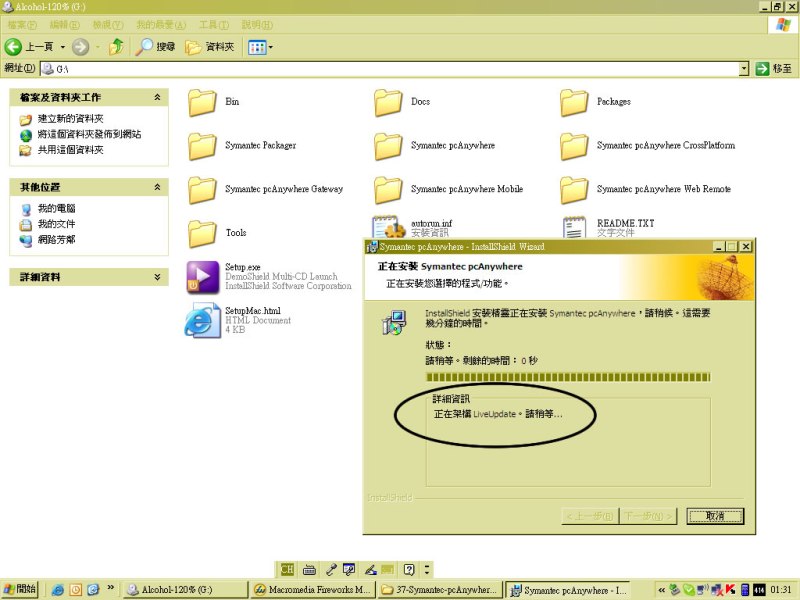Screen dimensions: 800x600
Task: Click the address field showing G:\
Action: pyautogui.click(x=390, y=68)
